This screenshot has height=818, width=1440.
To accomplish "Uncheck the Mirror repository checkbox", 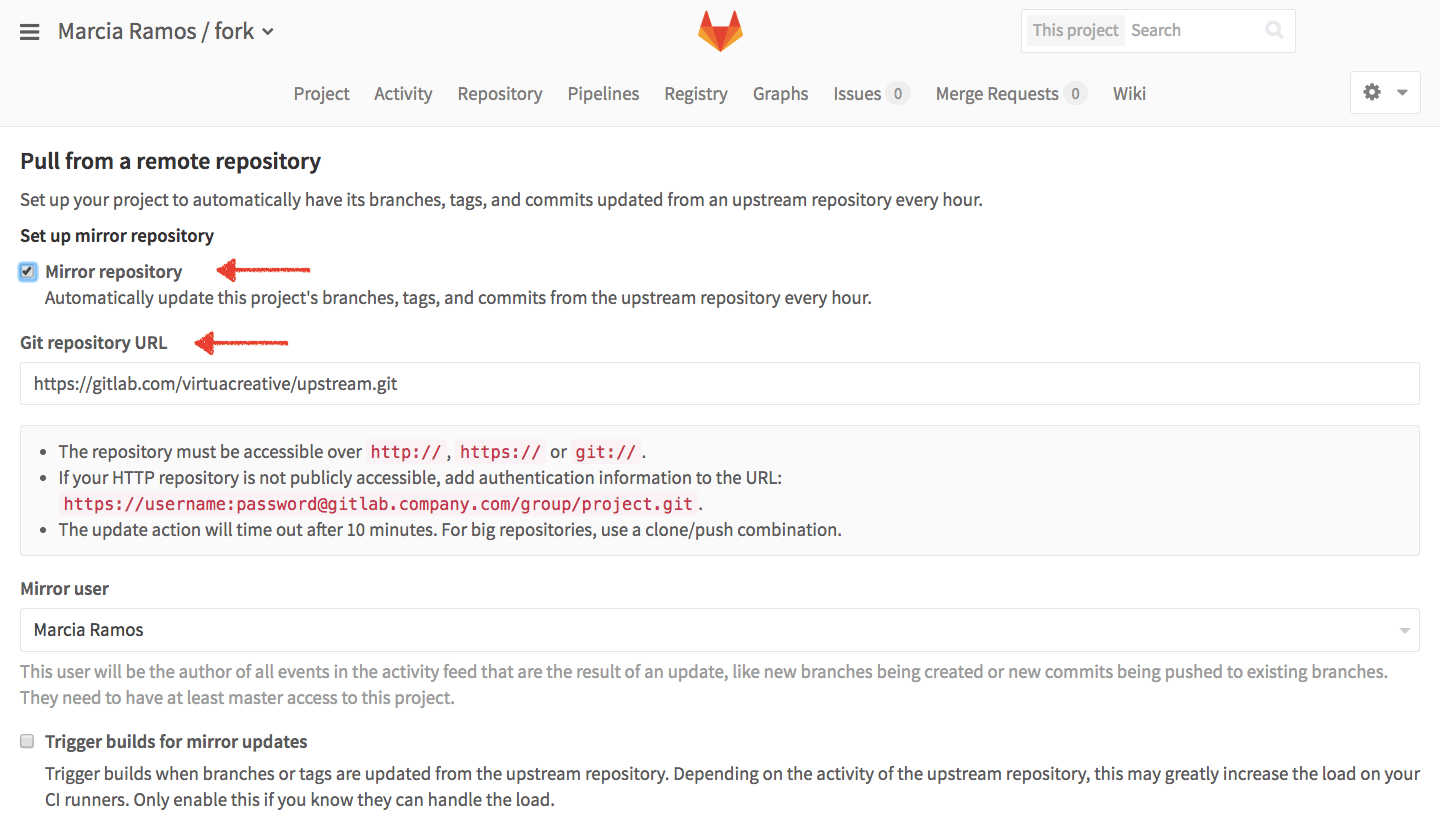I will click(27, 271).
